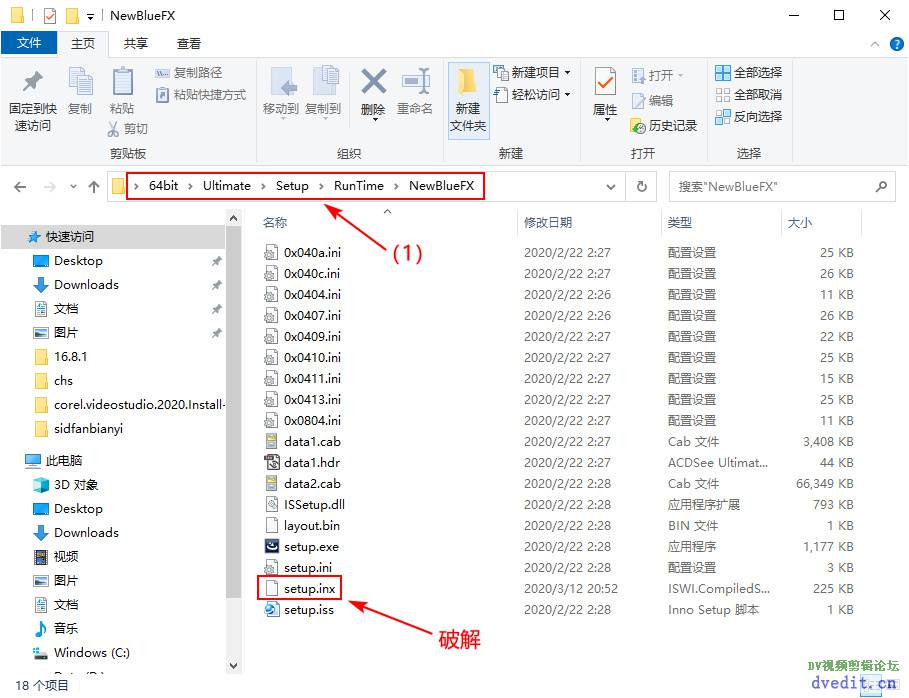Pin to Quick access ribbon button
909x698 pixels.
click(32, 100)
